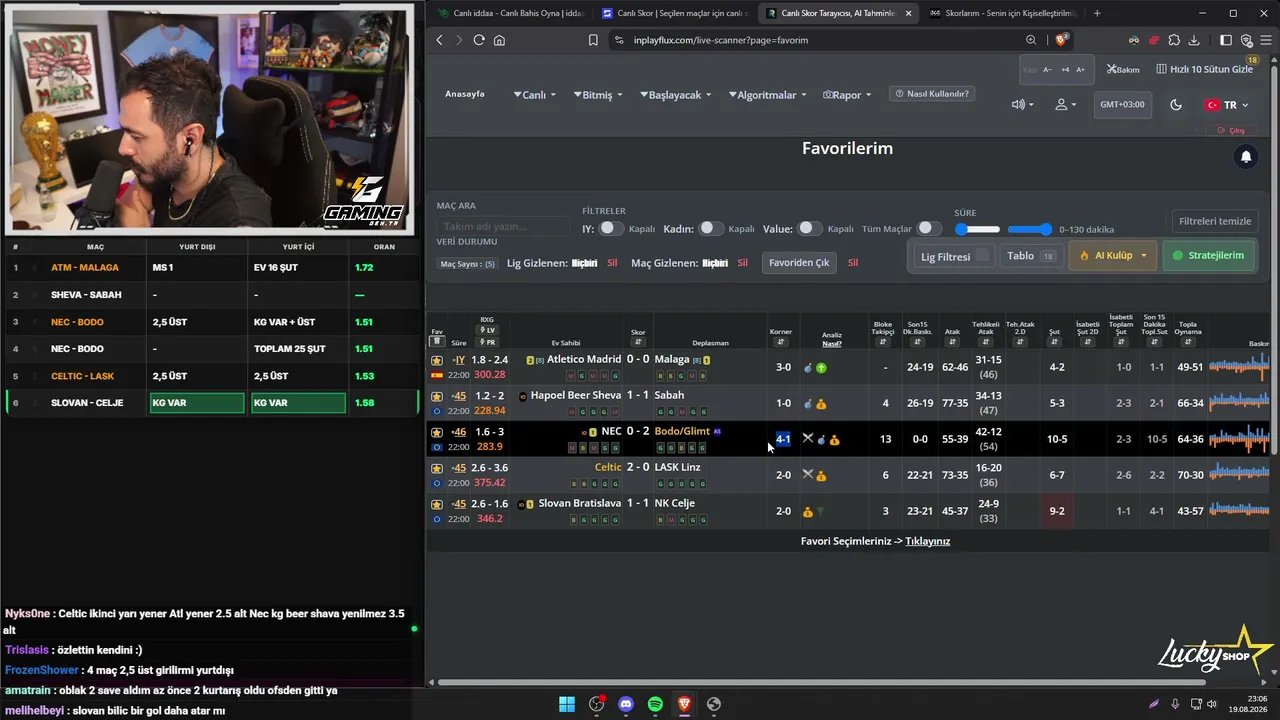Unfavorite the Hapoel Beer Sheva star
1280x720 pixels.
click(x=437, y=396)
